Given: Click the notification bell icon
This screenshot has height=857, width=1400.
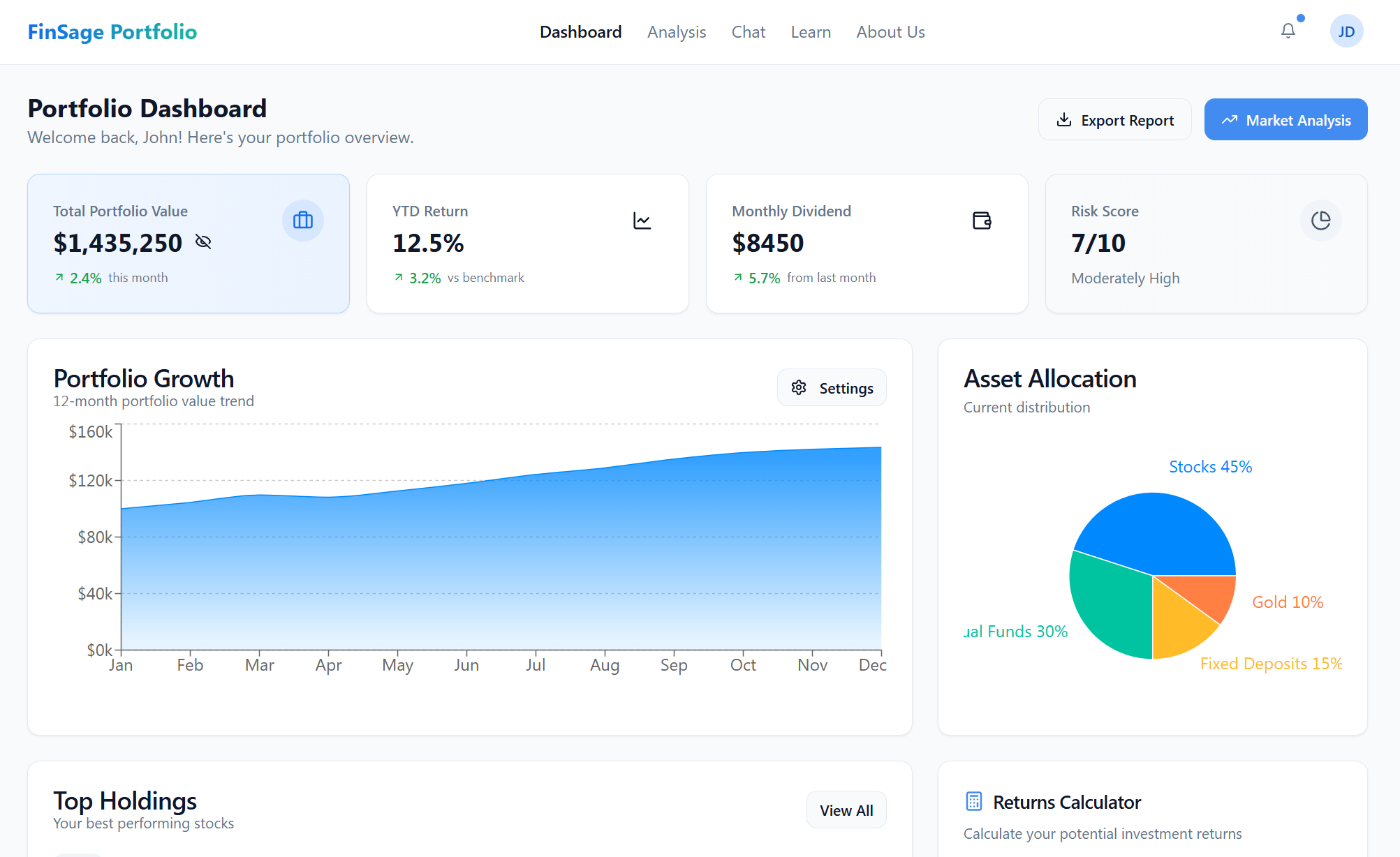Looking at the screenshot, I should (x=1288, y=31).
